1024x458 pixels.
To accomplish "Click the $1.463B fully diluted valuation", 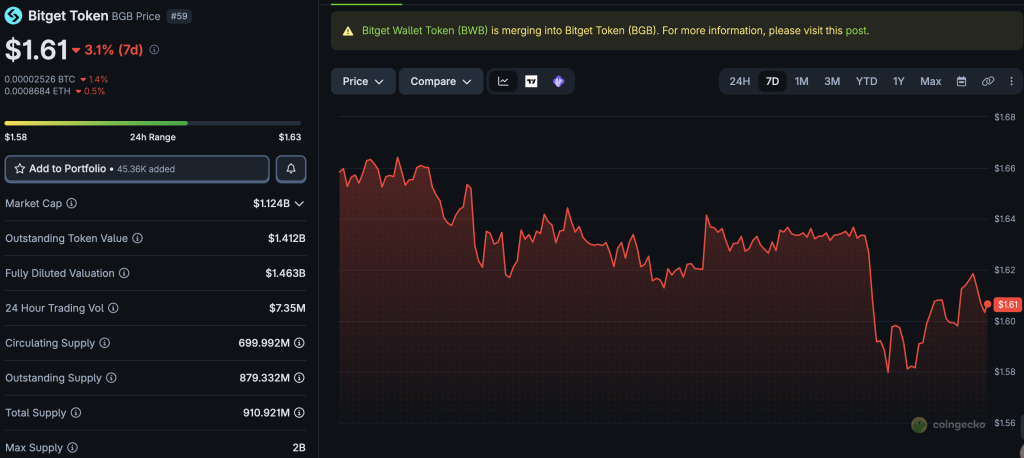I will 285,273.
